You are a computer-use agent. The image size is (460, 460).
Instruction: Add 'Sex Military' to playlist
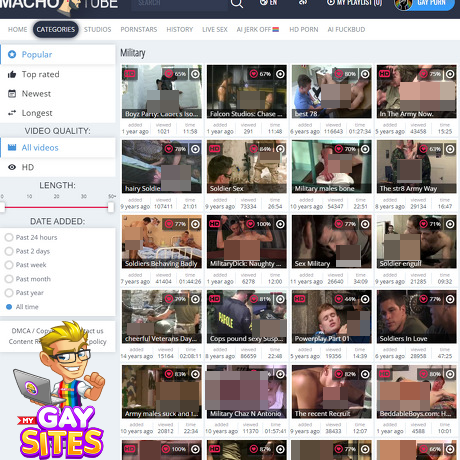coord(365,224)
